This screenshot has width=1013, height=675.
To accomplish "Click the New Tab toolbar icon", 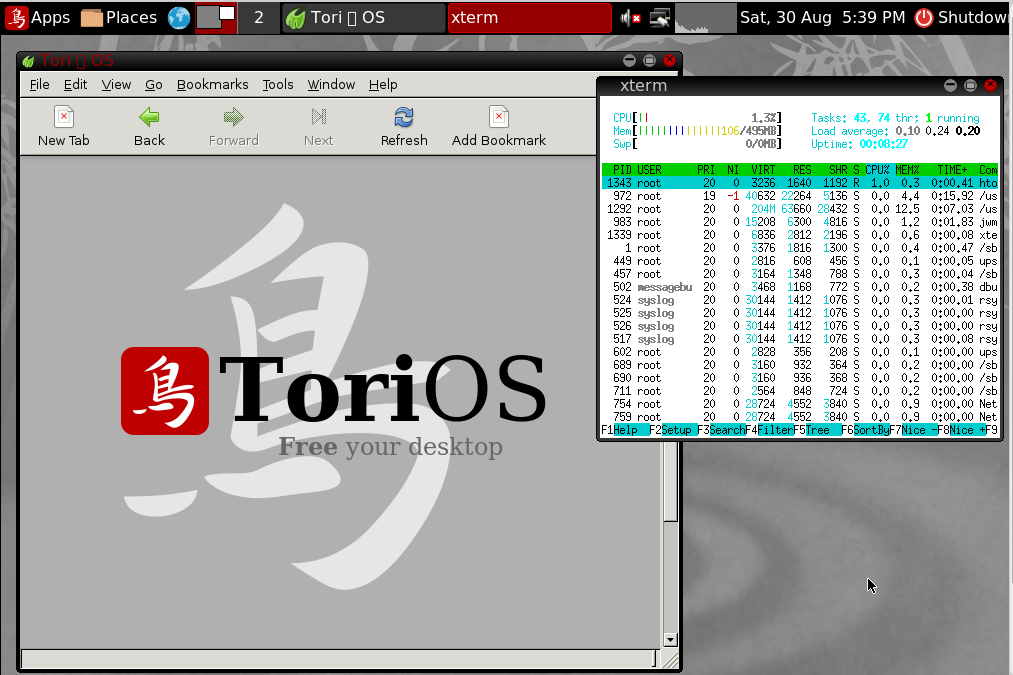I will (x=63, y=117).
